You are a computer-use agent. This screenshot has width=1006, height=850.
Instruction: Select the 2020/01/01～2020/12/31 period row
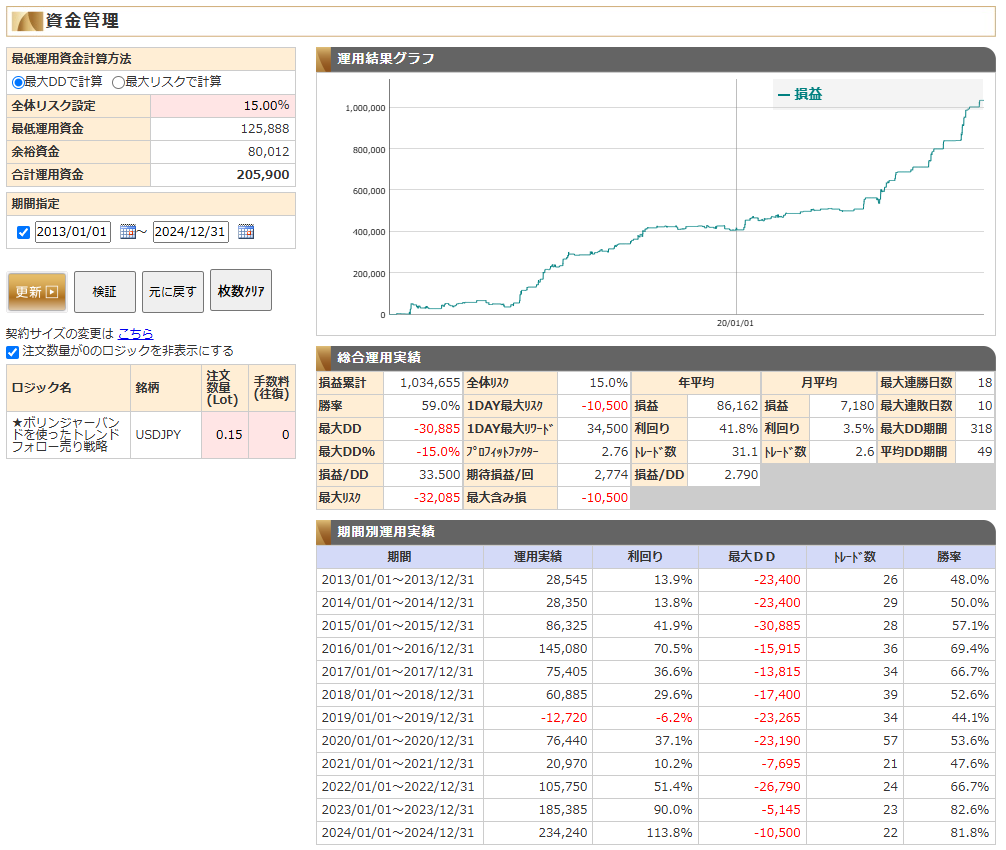(656, 740)
